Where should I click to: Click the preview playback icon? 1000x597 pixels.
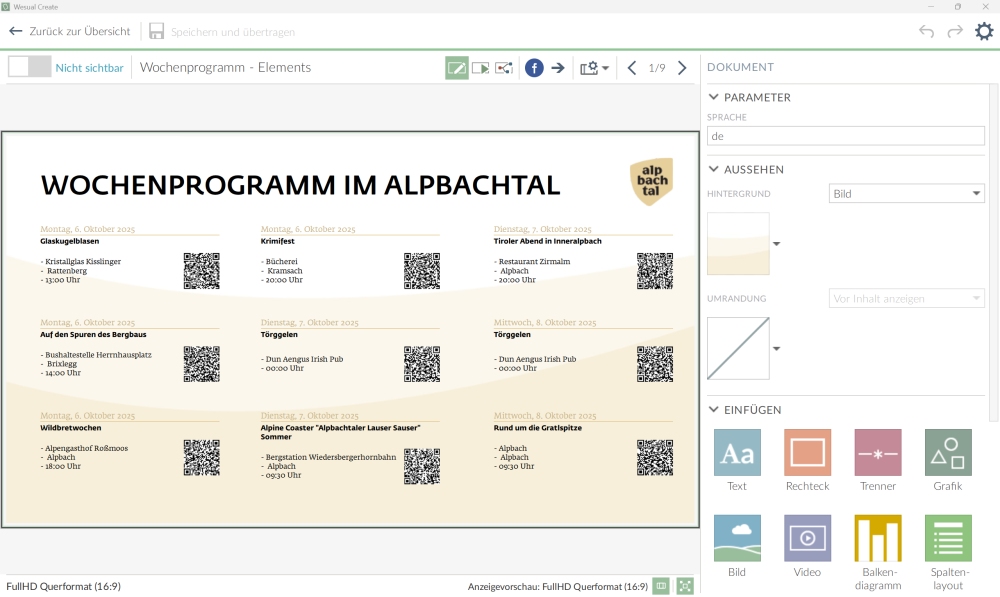(481, 68)
